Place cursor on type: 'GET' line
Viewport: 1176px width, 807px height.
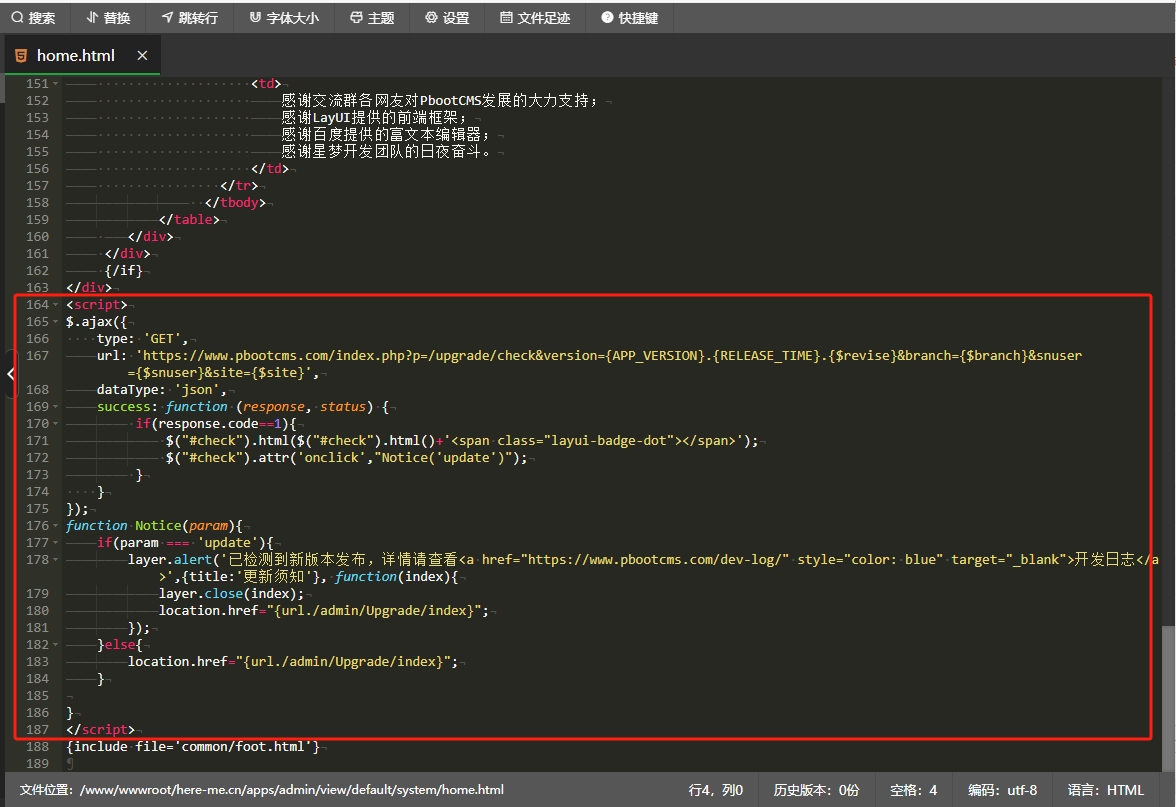coord(142,338)
